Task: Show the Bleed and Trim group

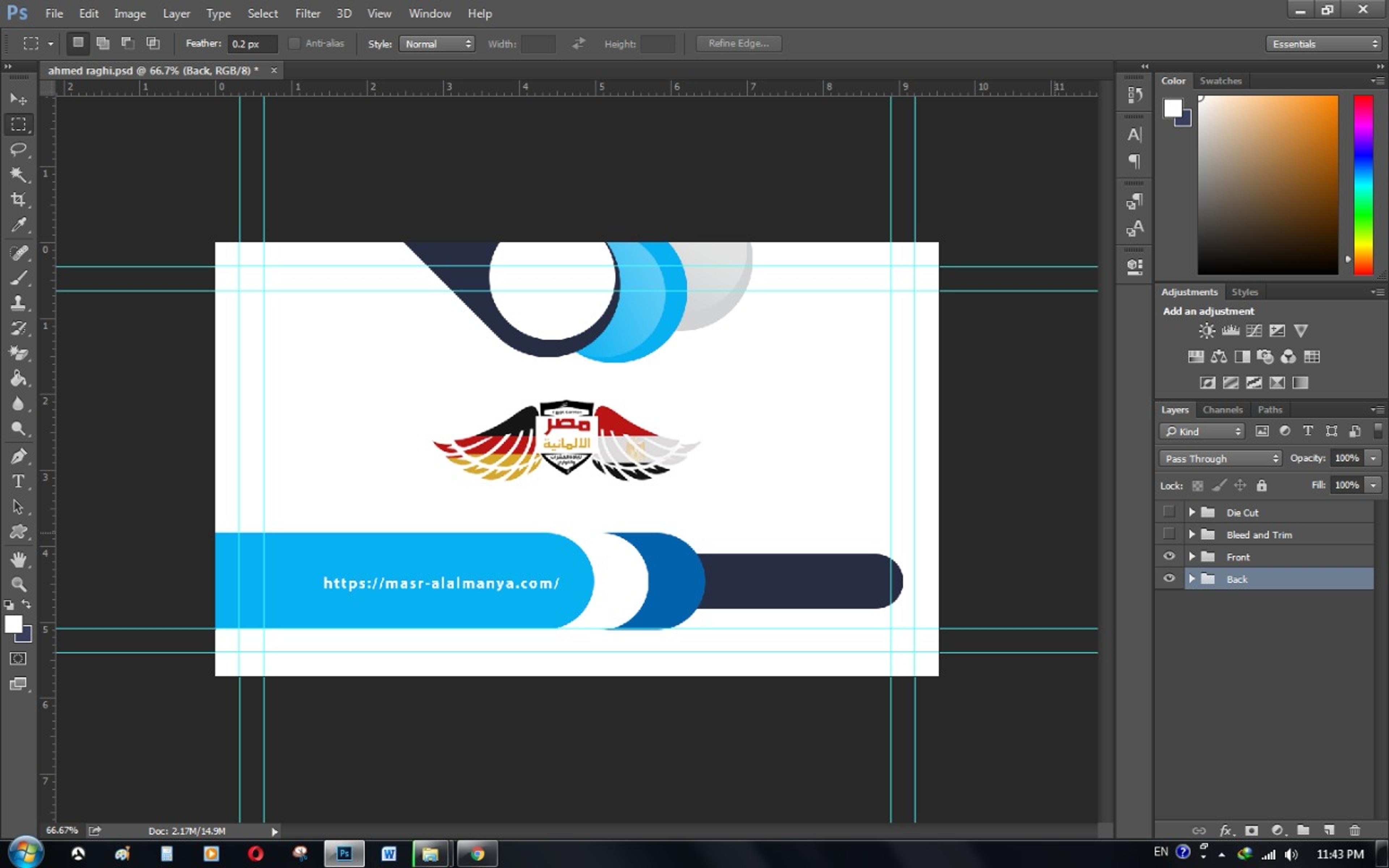Action: 1169,534
